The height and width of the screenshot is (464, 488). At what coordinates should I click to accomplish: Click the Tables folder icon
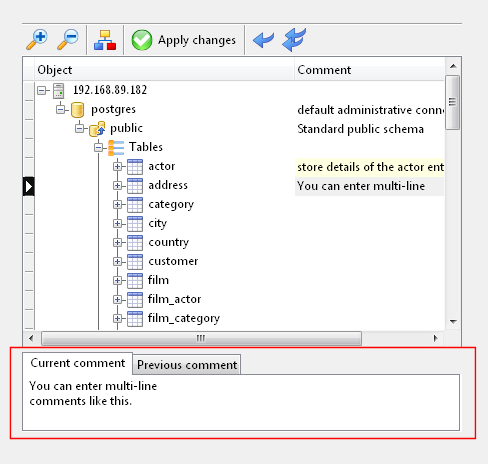(116, 148)
